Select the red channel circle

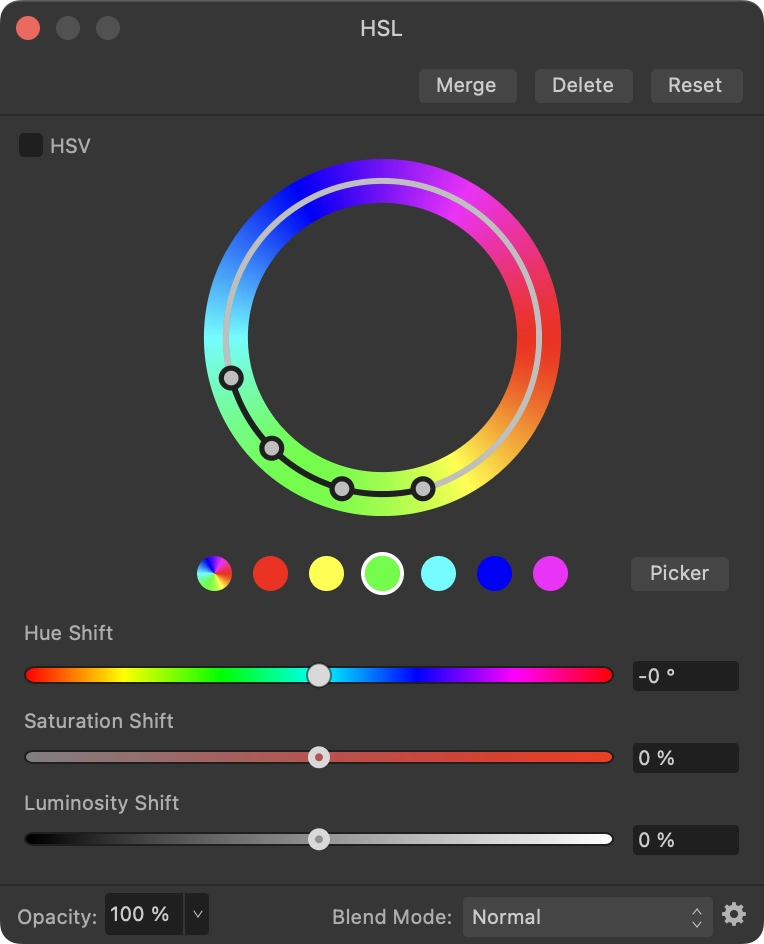(x=270, y=573)
